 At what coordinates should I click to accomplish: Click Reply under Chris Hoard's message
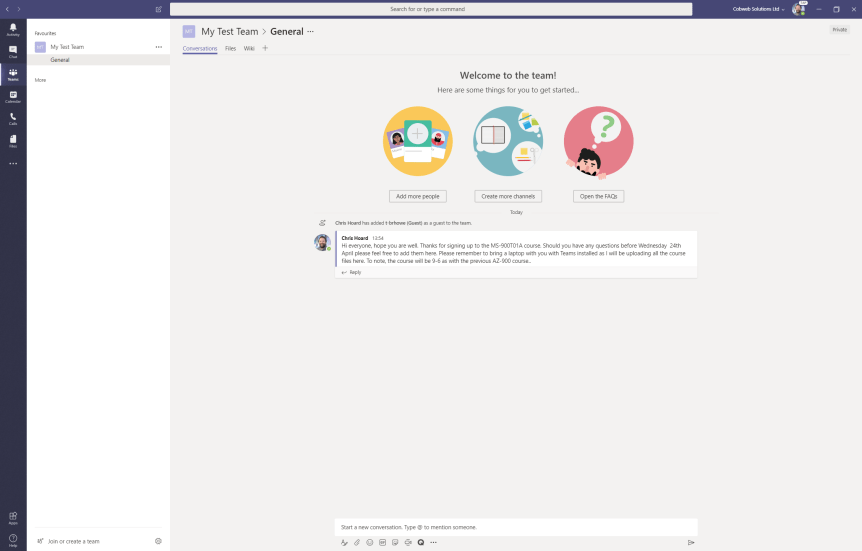click(x=355, y=272)
